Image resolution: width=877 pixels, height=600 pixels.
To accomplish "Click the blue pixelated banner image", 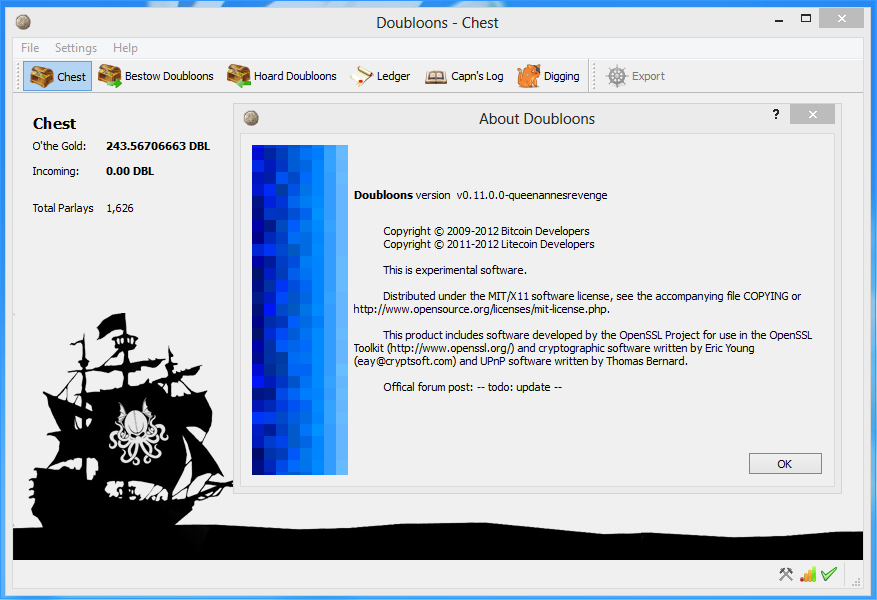I will tap(300, 310).
